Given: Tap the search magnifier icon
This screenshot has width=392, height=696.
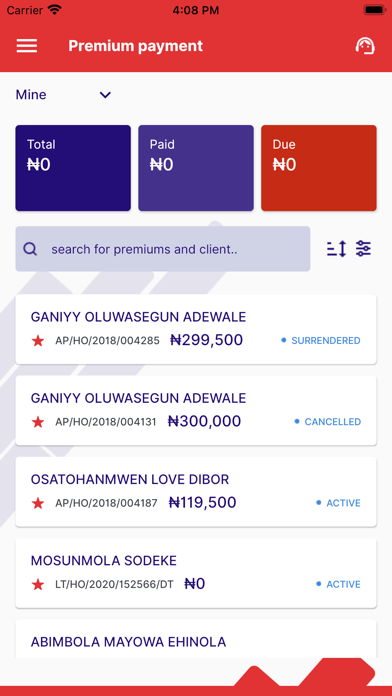Looking at the screenshot, I should 30,249.
